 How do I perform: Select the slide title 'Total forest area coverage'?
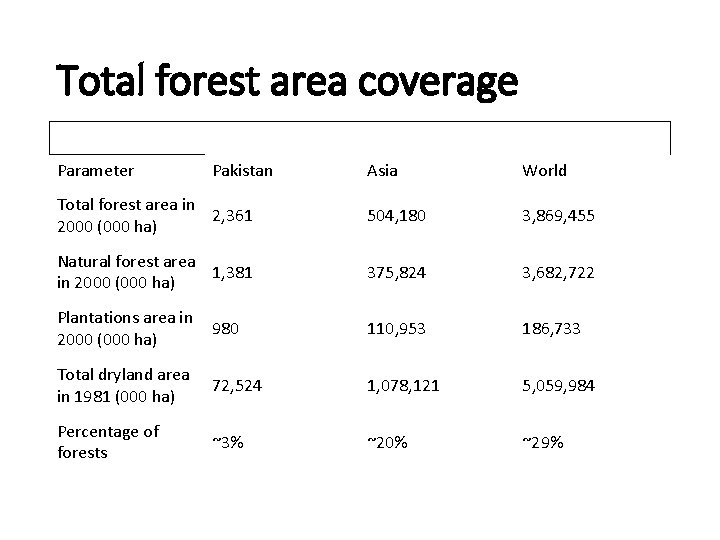(287, 81)
